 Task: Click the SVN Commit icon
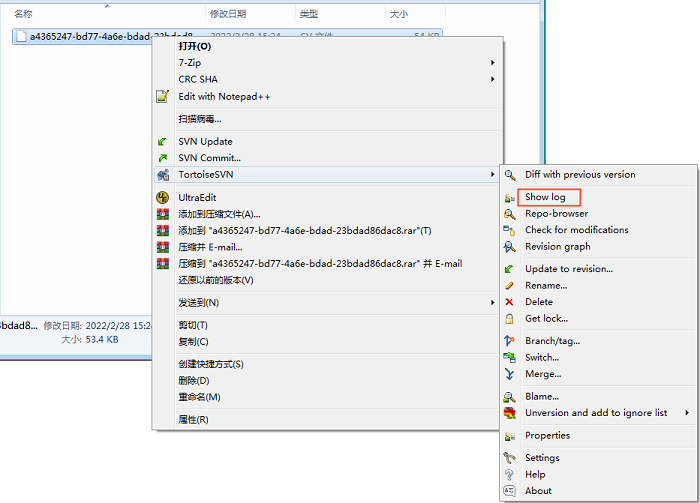tap(162, 158)
